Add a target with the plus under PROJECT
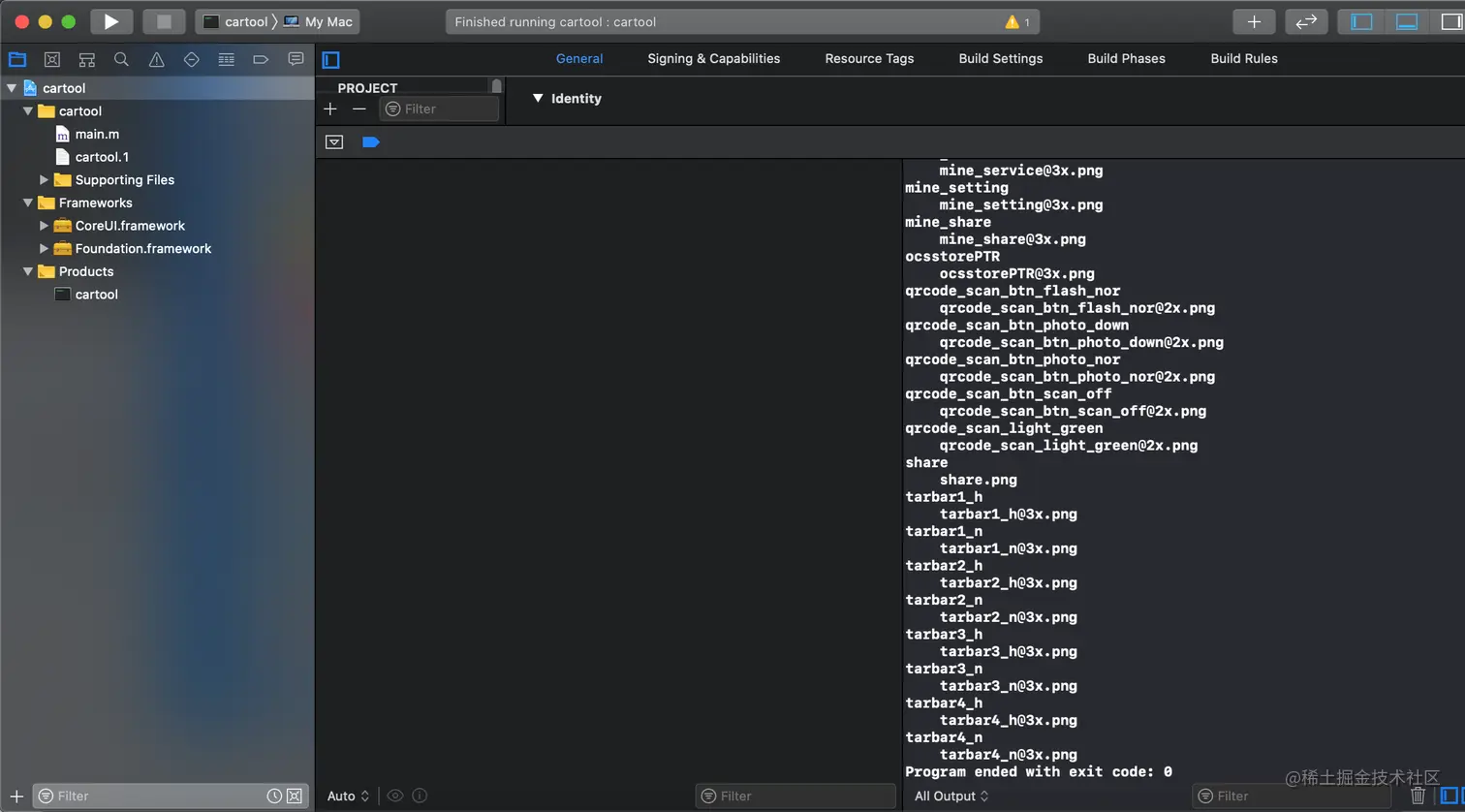Viewport: 1465px width, 812px height. (330, 109)
